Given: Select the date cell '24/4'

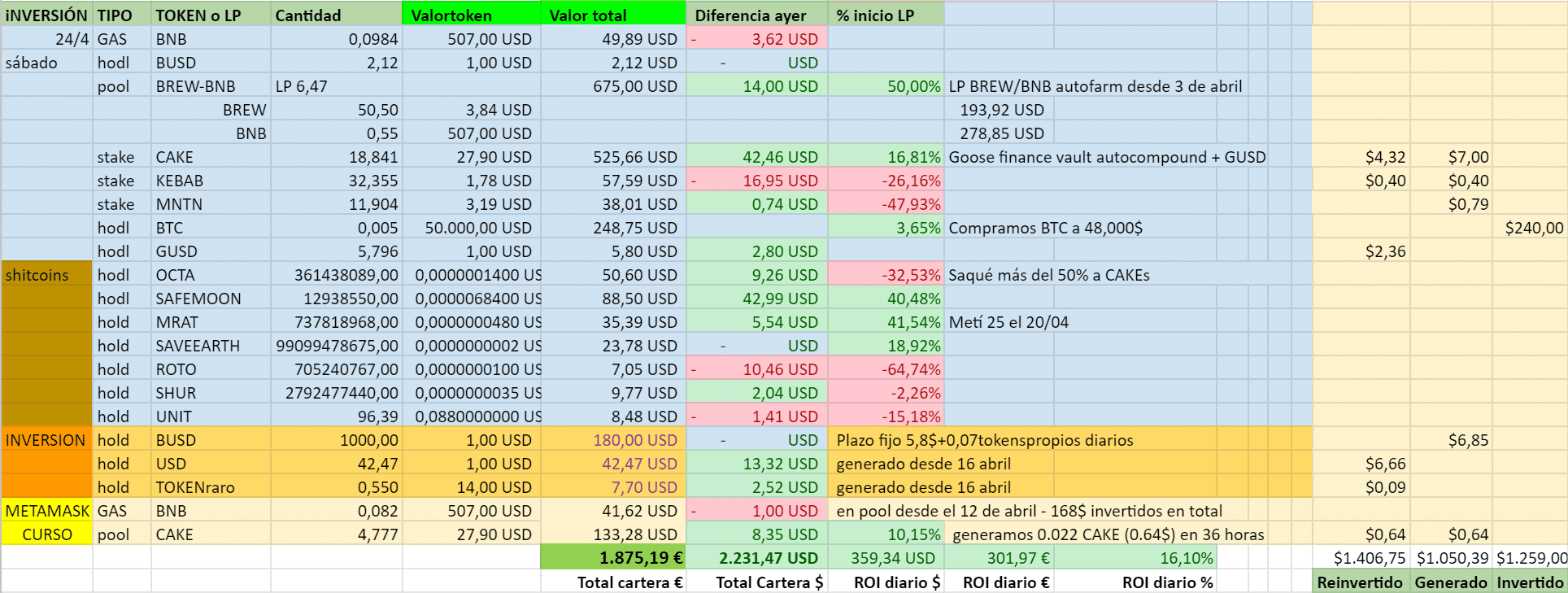Looking at the screenshot, I should [x=46, y=38].
